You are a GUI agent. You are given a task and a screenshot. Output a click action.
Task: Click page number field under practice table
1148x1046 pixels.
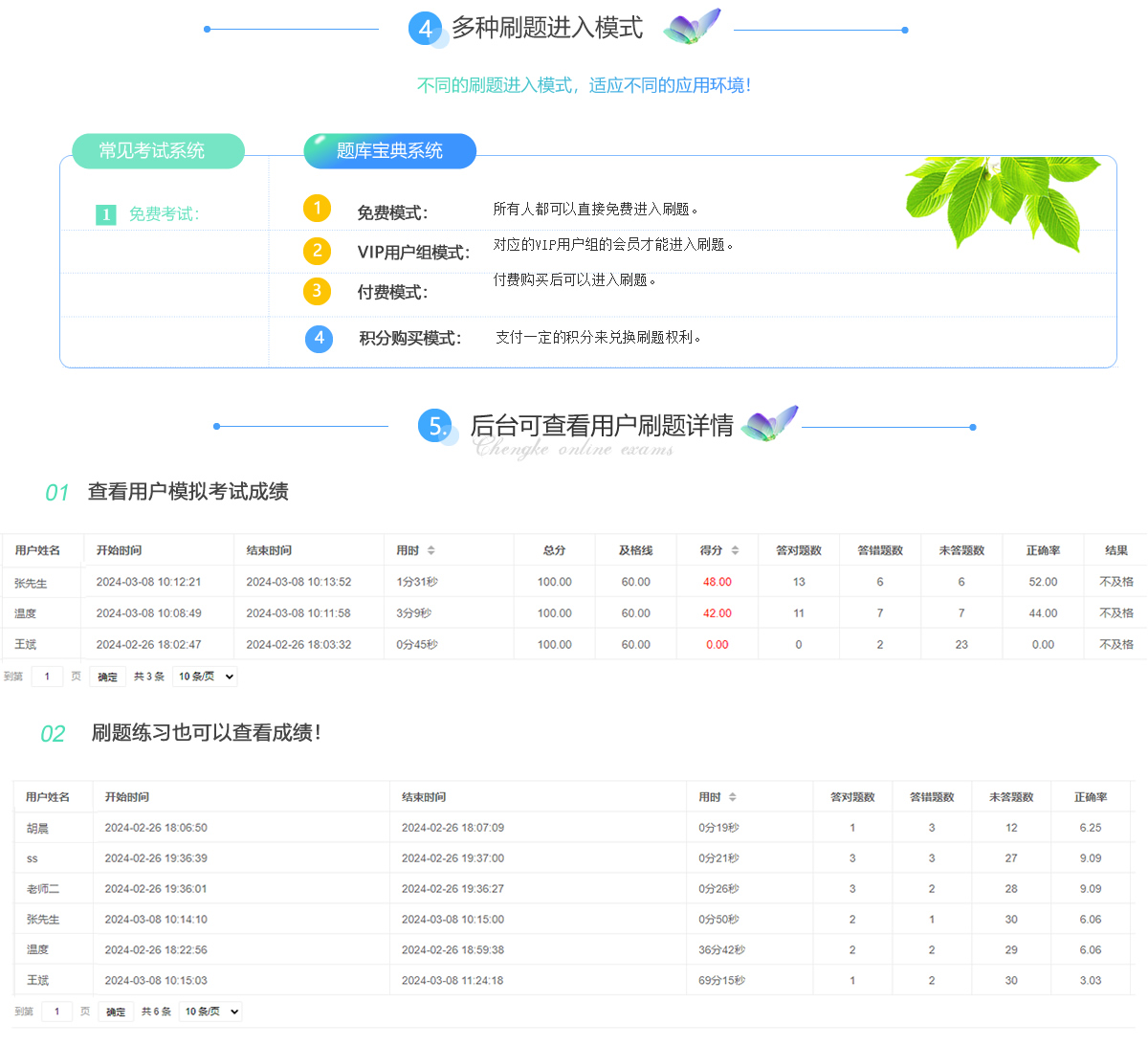click(x=56, y=1012)
